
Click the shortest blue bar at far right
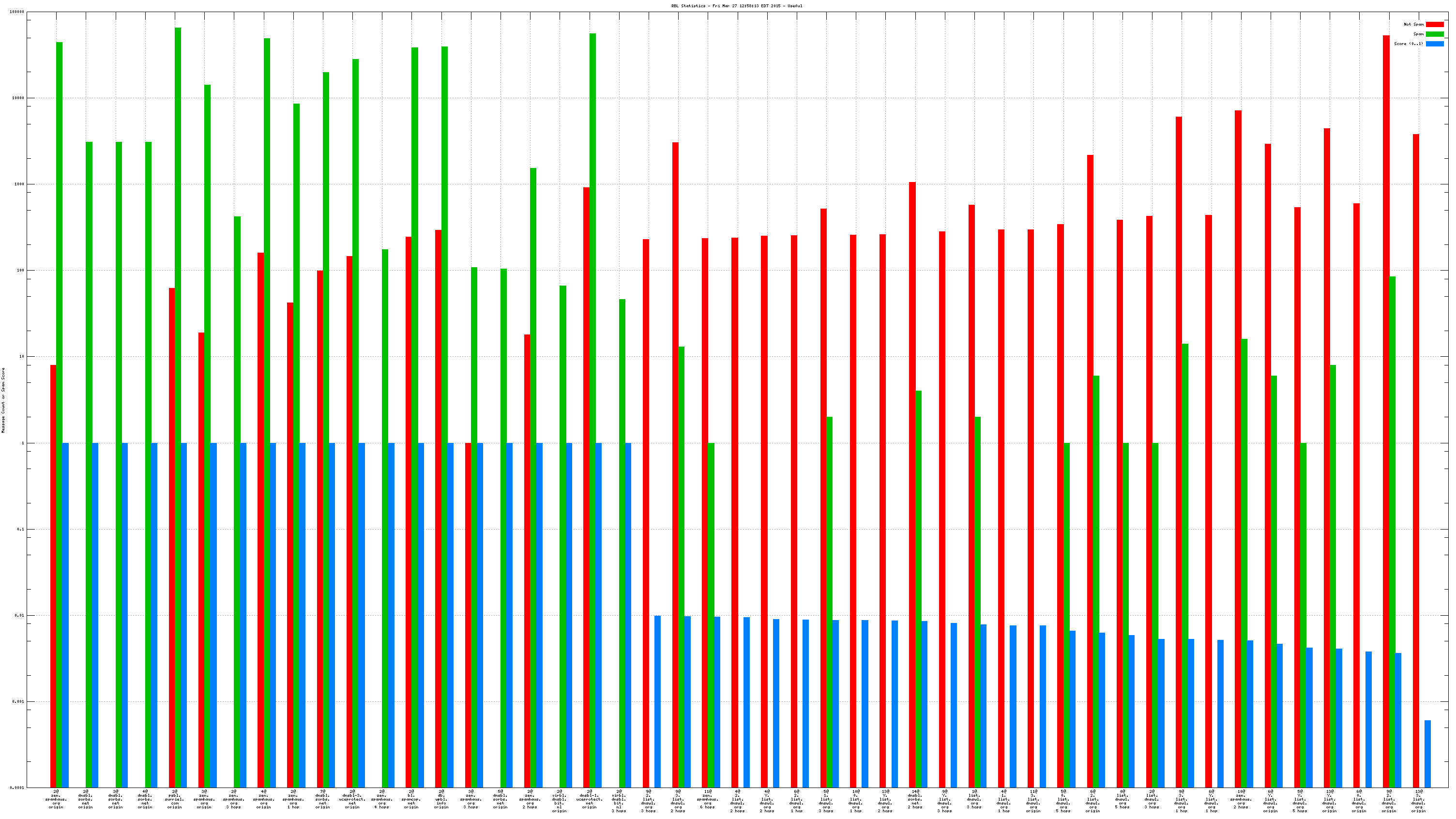(1427, 754)
